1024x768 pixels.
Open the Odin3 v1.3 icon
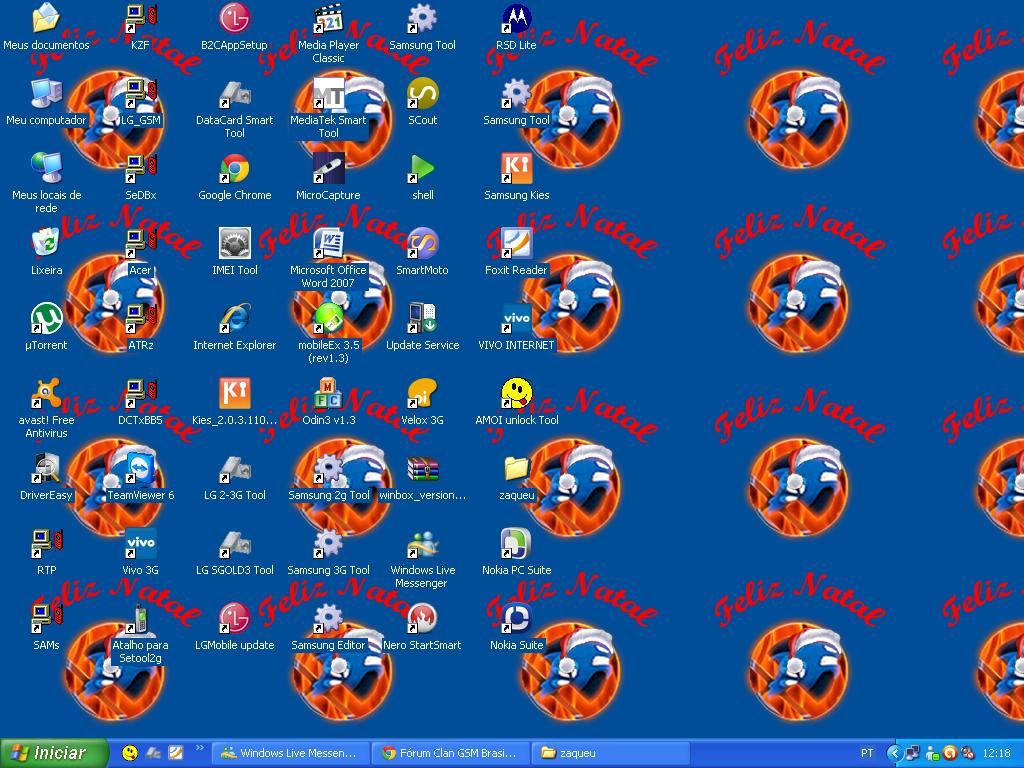tap(328, 394)
